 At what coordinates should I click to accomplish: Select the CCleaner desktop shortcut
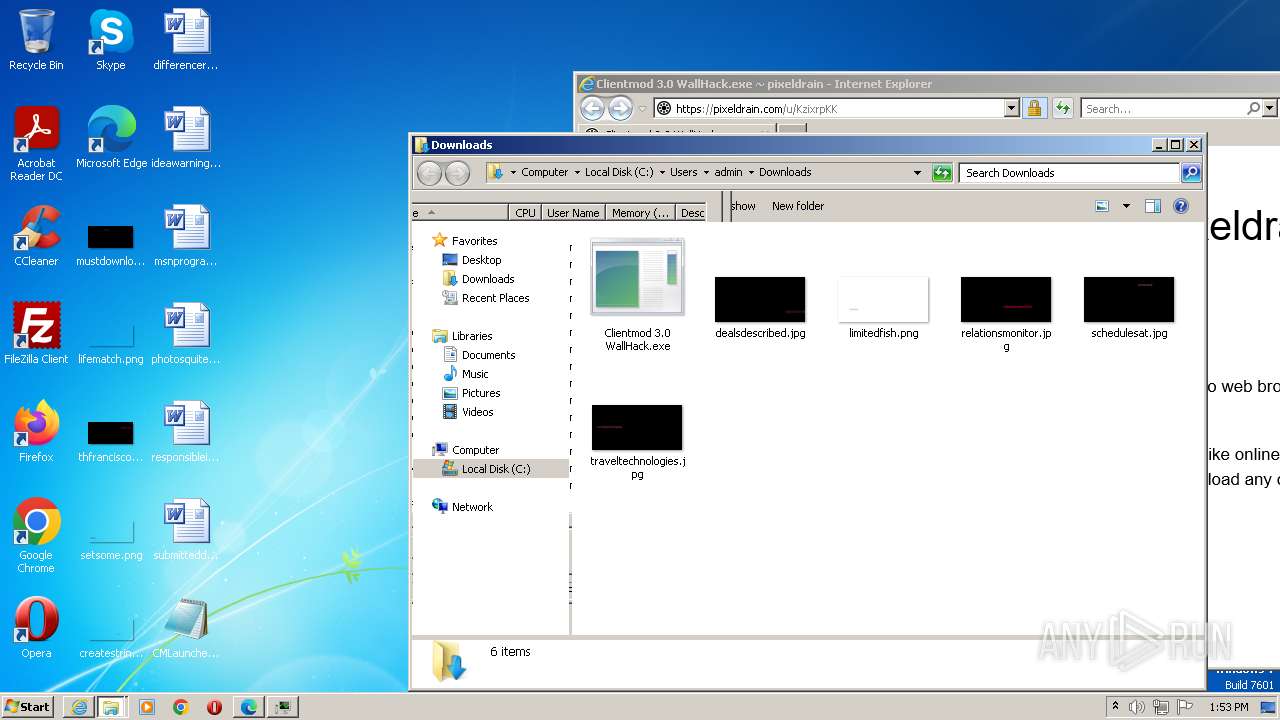coord(36,236)
